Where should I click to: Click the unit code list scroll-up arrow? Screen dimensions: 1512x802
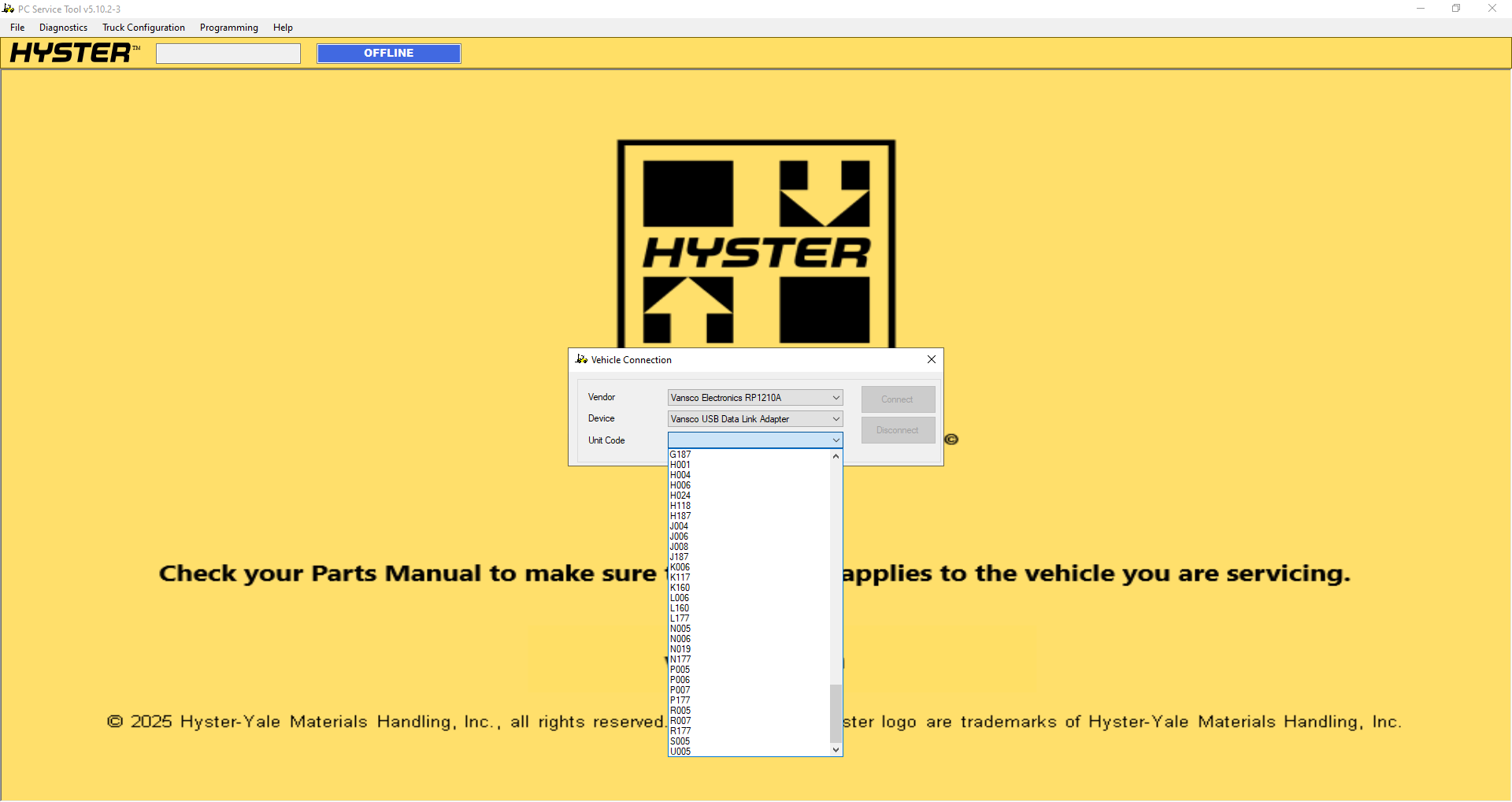[836, 456]
